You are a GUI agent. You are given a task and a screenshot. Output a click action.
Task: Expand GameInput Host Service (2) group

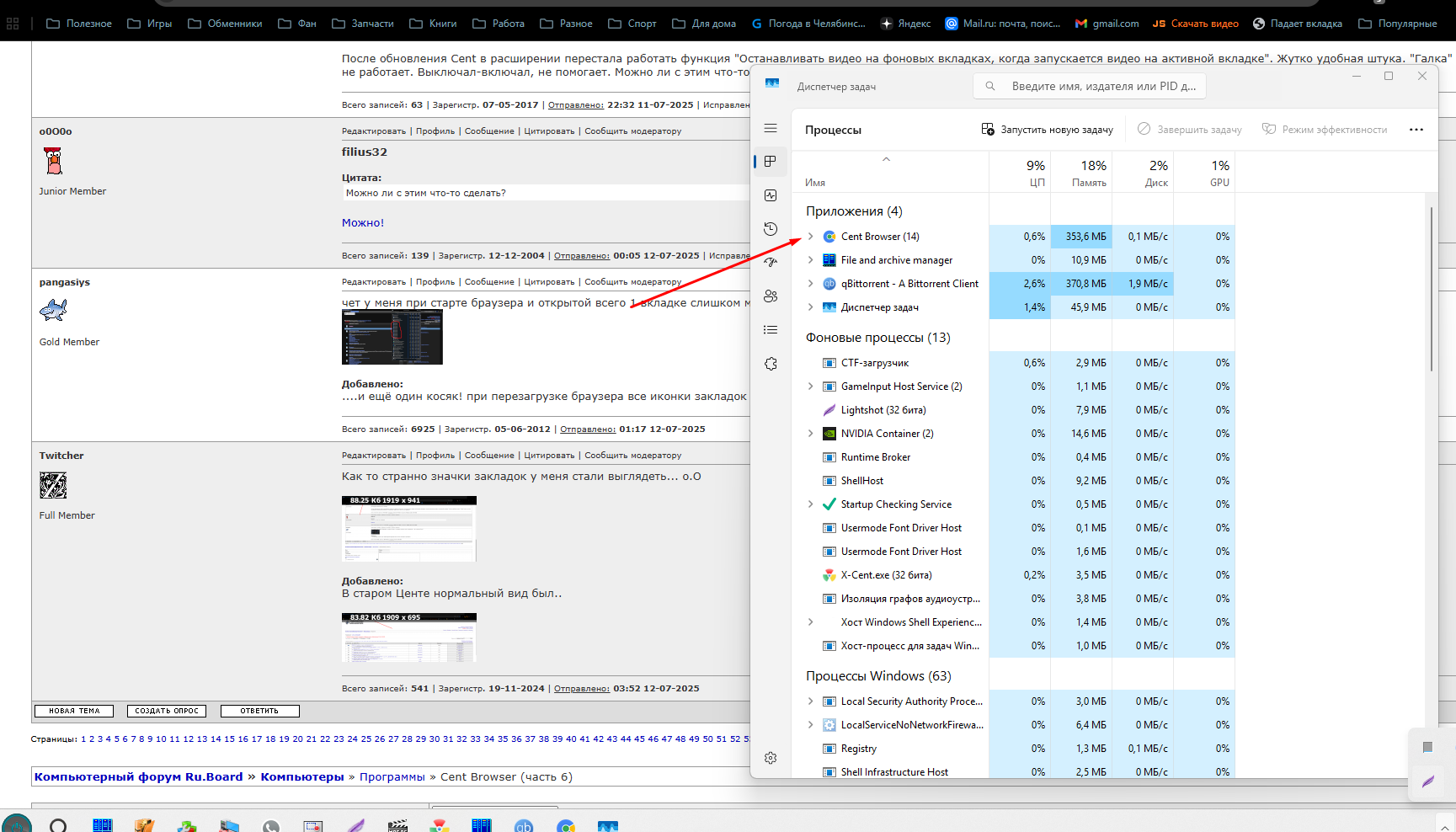811,387
